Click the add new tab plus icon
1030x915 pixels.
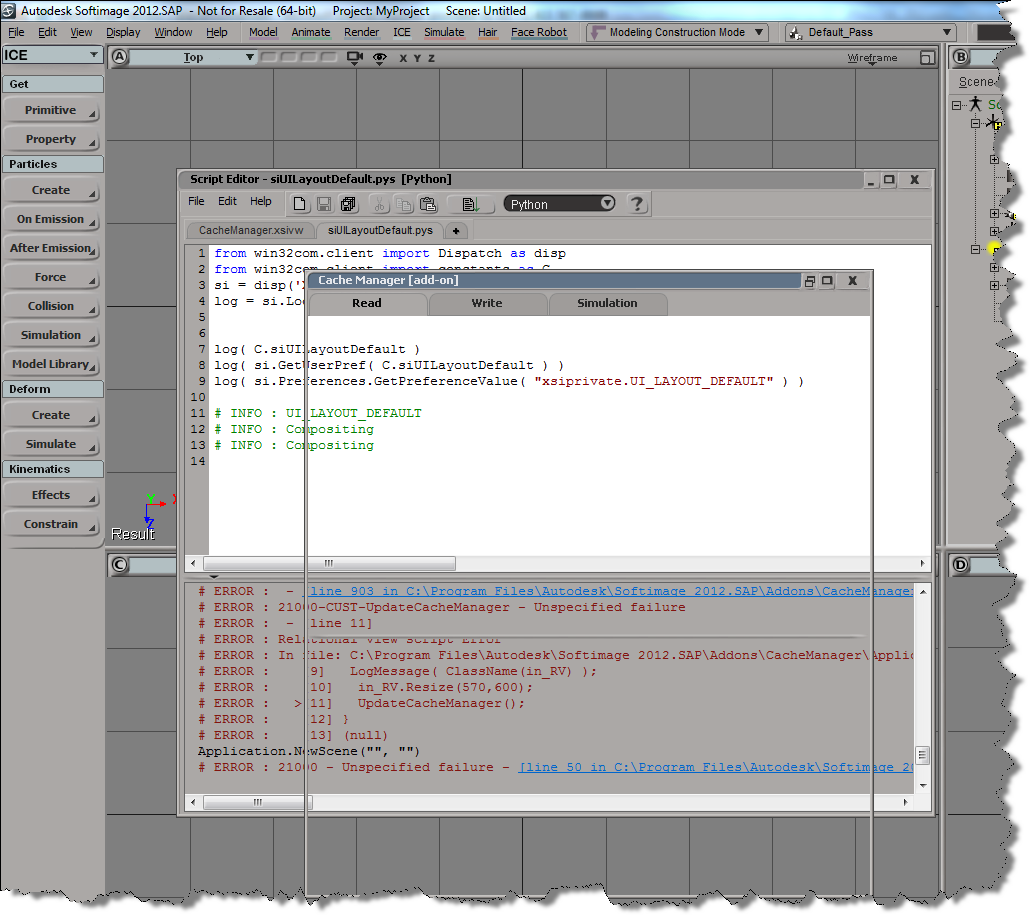tap(456, 231)
